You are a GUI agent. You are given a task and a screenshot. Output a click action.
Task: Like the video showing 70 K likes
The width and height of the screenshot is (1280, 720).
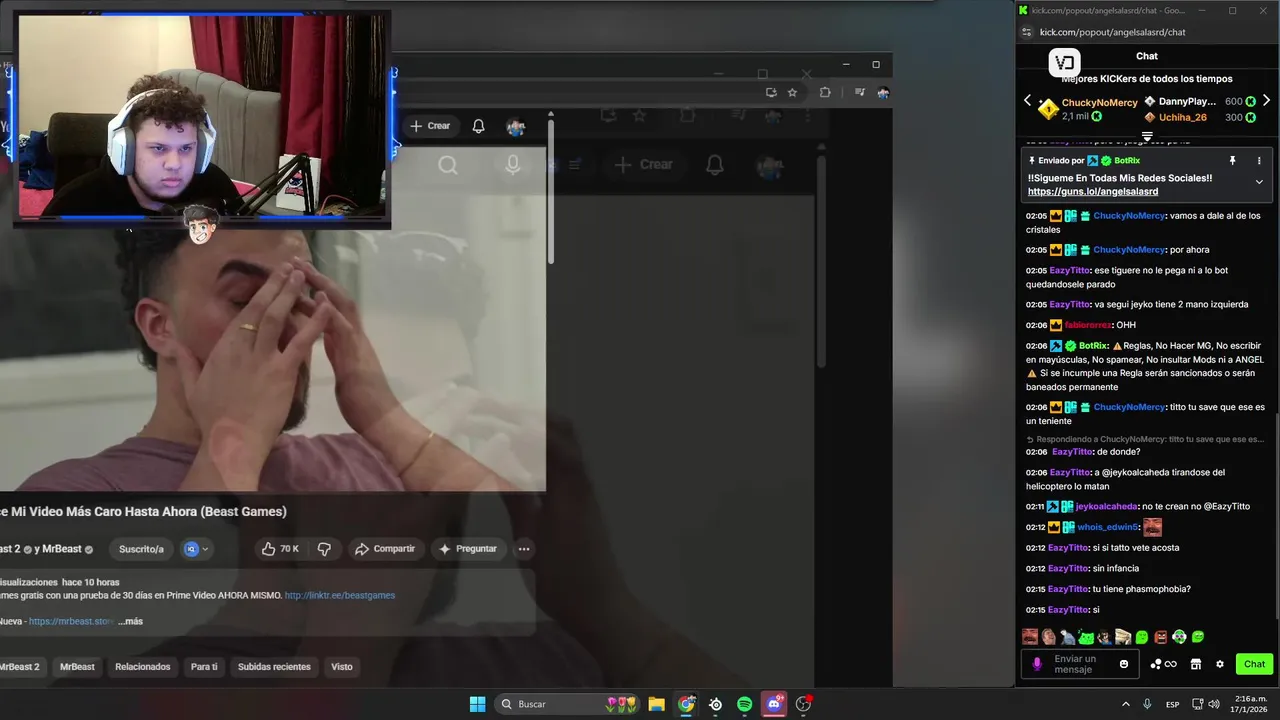point(280,549)
